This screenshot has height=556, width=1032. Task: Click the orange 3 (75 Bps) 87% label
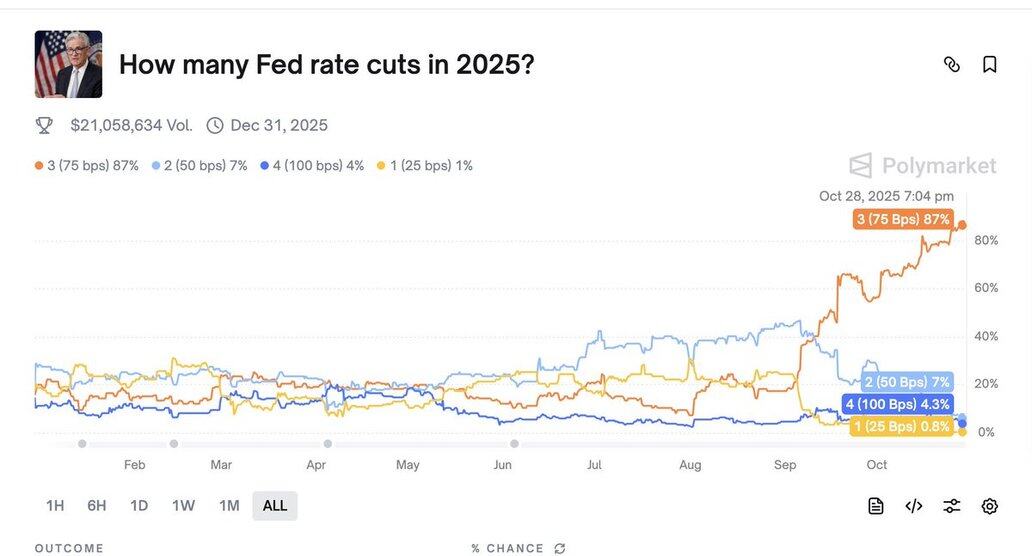pos(903,219)
